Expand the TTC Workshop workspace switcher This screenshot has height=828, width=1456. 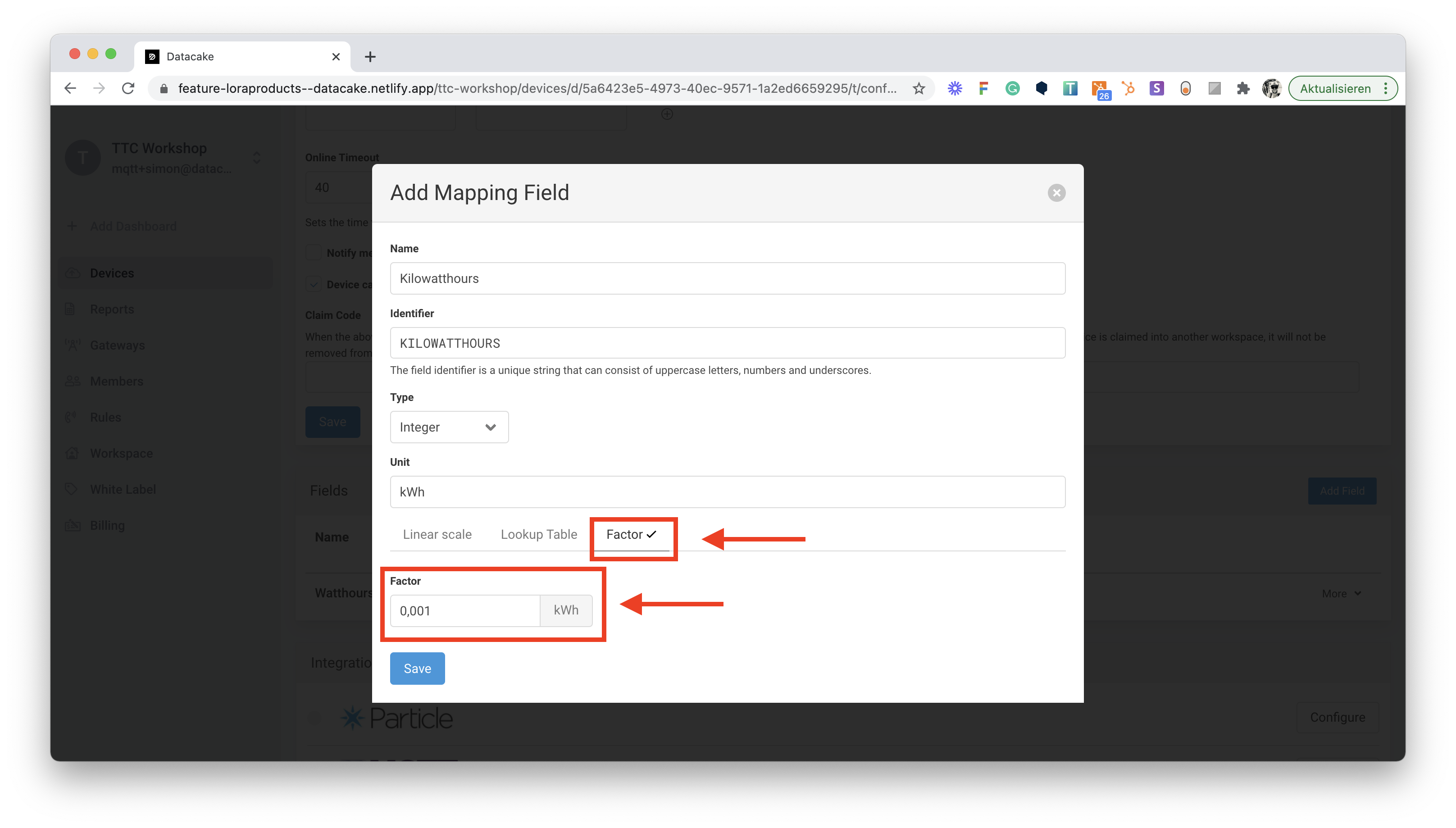[256, 158]
